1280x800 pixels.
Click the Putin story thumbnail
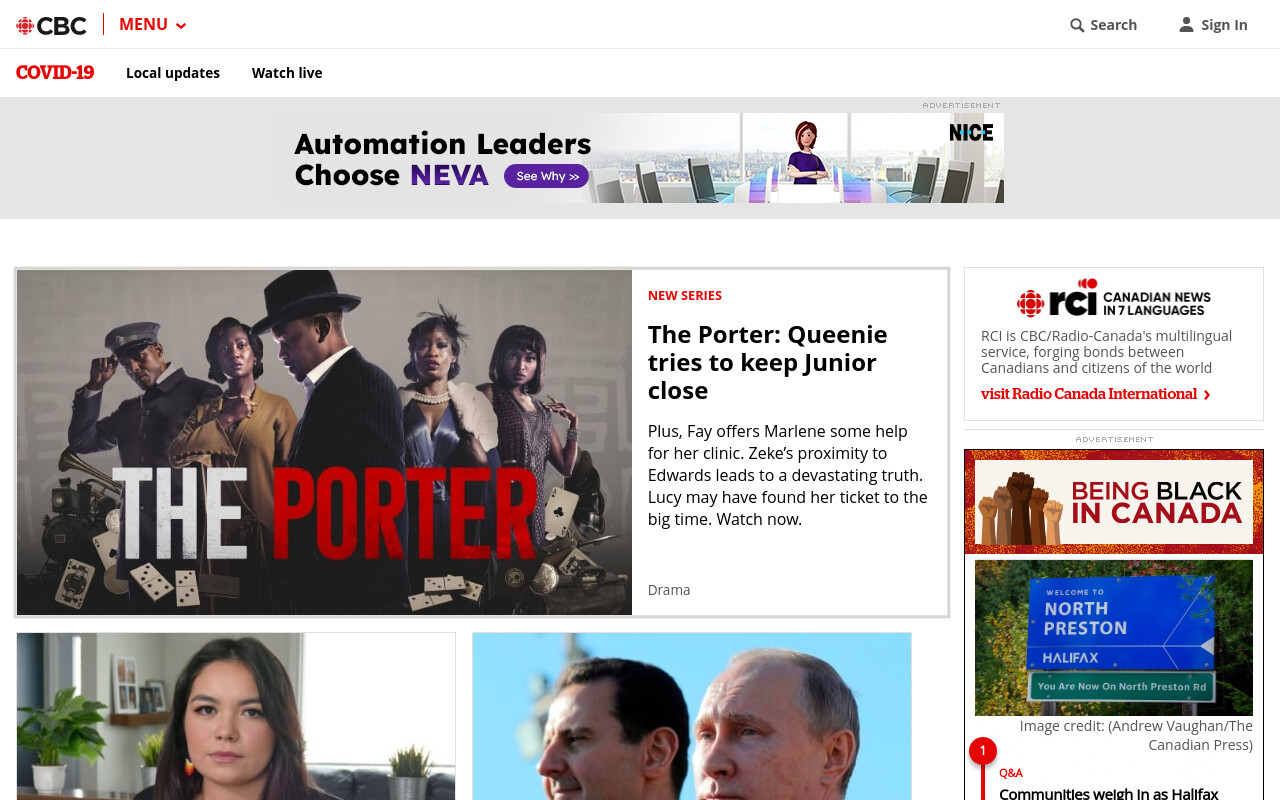tap(692, 716)
